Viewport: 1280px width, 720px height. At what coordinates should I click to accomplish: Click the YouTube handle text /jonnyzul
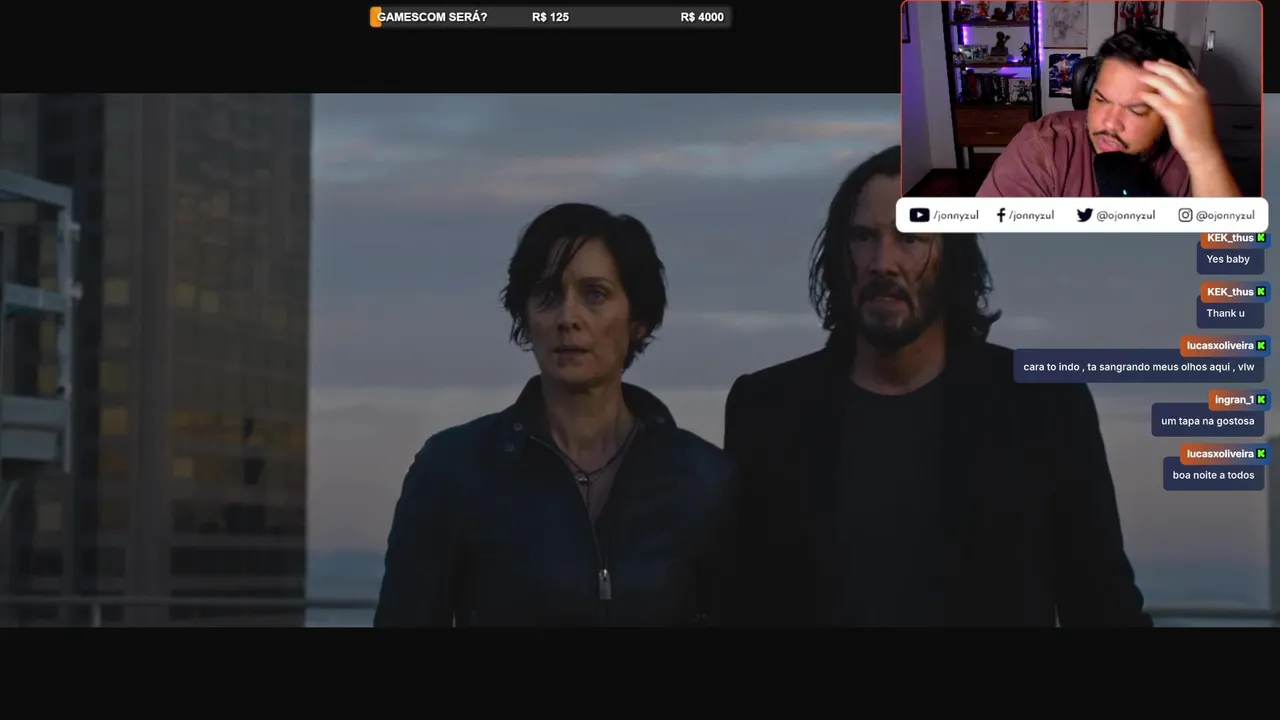[956, 215]
